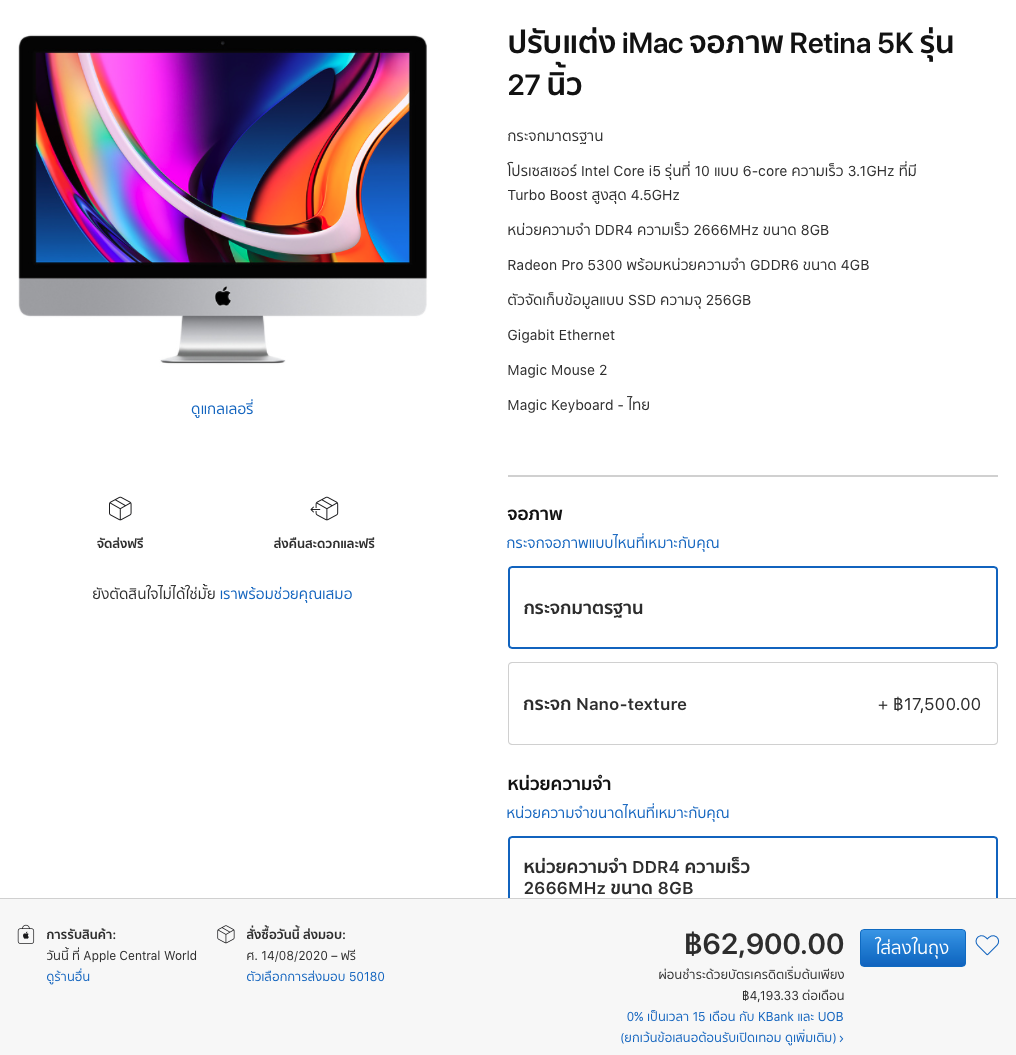Image resolution: width=1016 pixels, height=1055 pixels.
Task: Select the กระจก Nano-texture glass option
Action: (x=752, y=704)
